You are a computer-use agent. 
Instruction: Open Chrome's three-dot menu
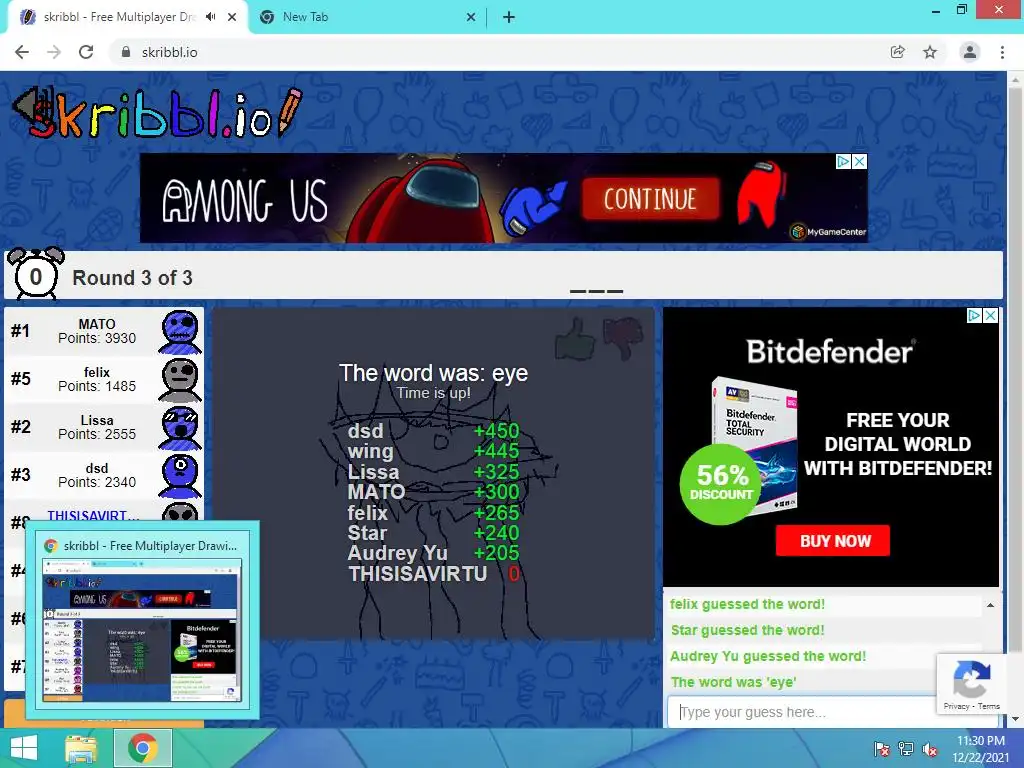[x=1002, y=52]
